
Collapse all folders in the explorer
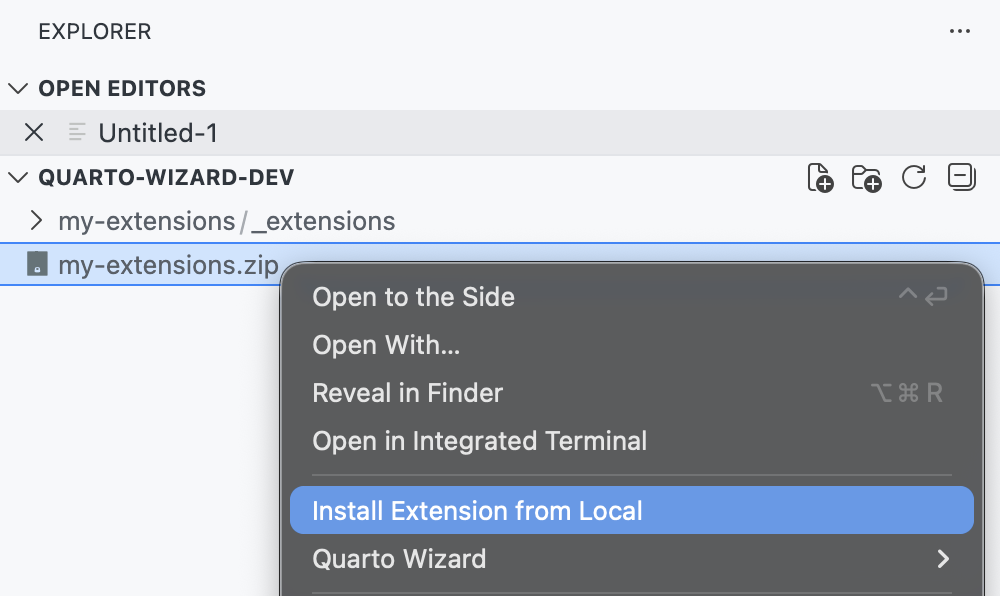tap(960, 177)
